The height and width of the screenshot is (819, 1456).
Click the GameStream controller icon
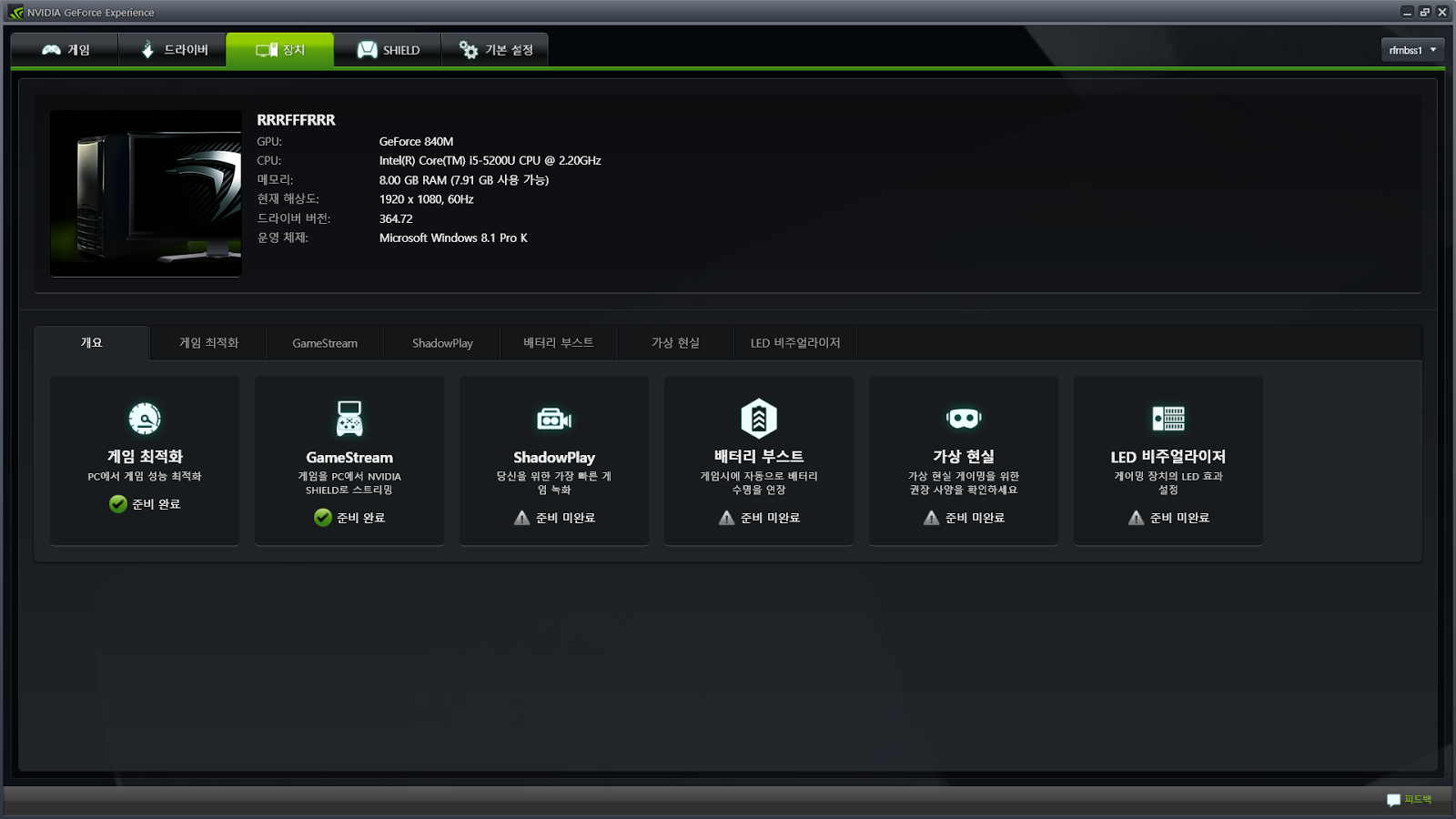(x=349, y=419)
